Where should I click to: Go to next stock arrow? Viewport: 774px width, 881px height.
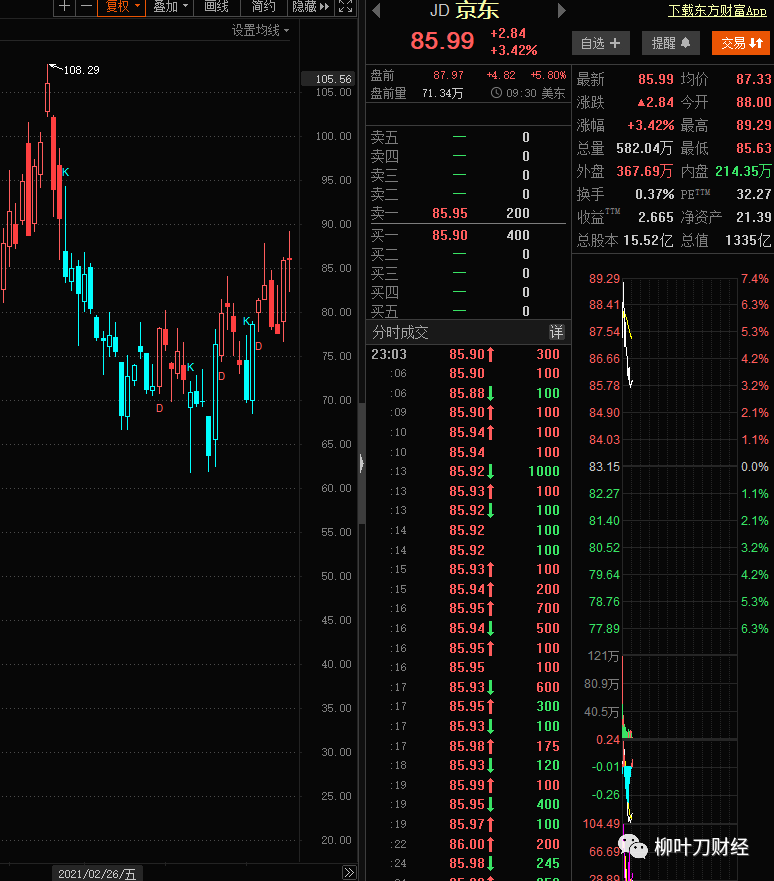tap(561, 10)
